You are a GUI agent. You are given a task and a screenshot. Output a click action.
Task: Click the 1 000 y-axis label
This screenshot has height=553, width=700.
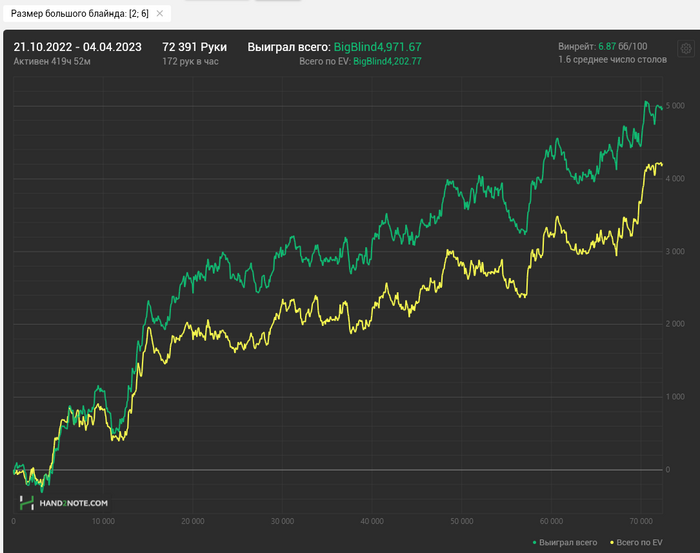click(675, 397)
